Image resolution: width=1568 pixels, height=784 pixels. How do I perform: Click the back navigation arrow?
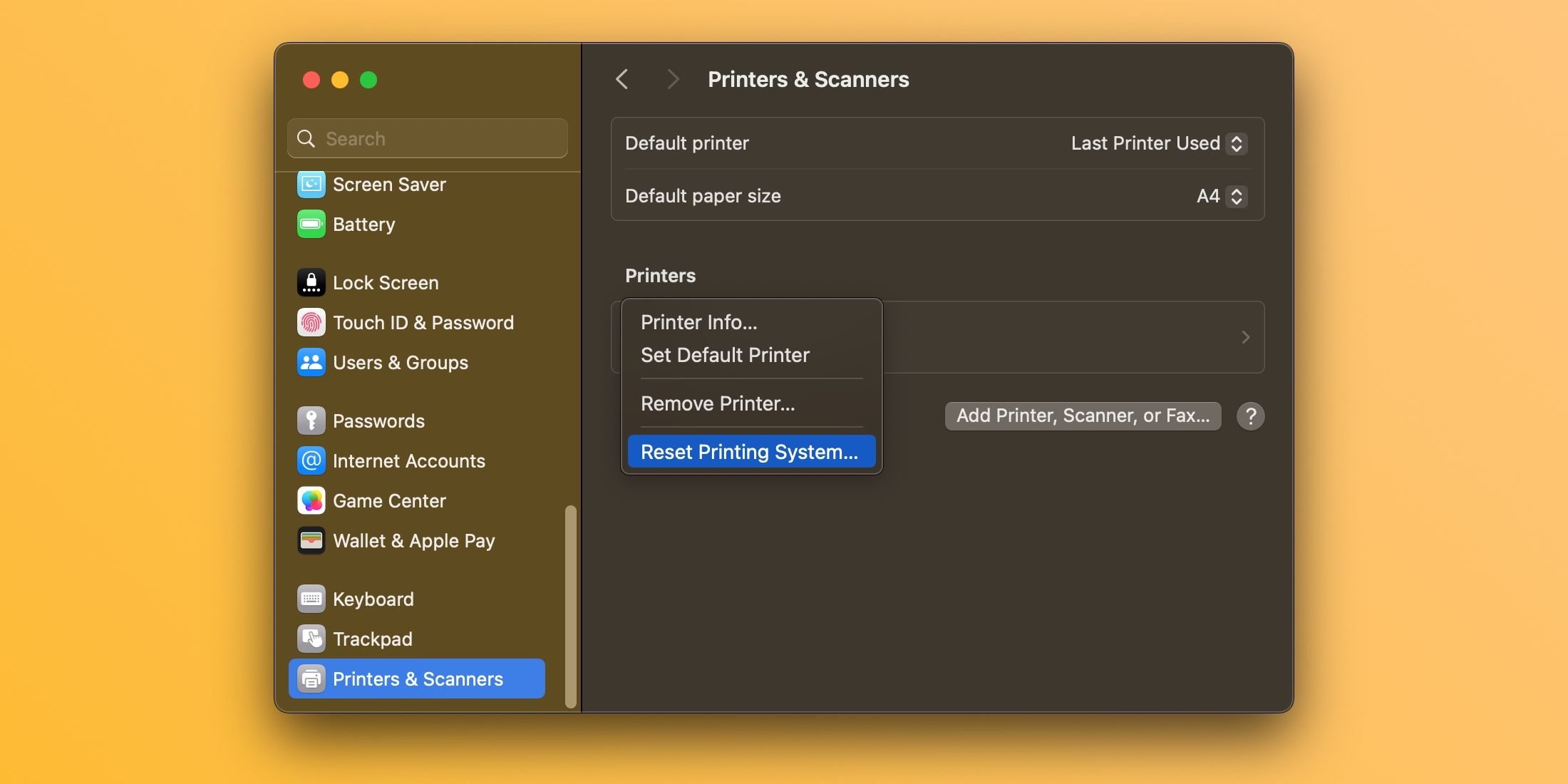coord(622,79)
